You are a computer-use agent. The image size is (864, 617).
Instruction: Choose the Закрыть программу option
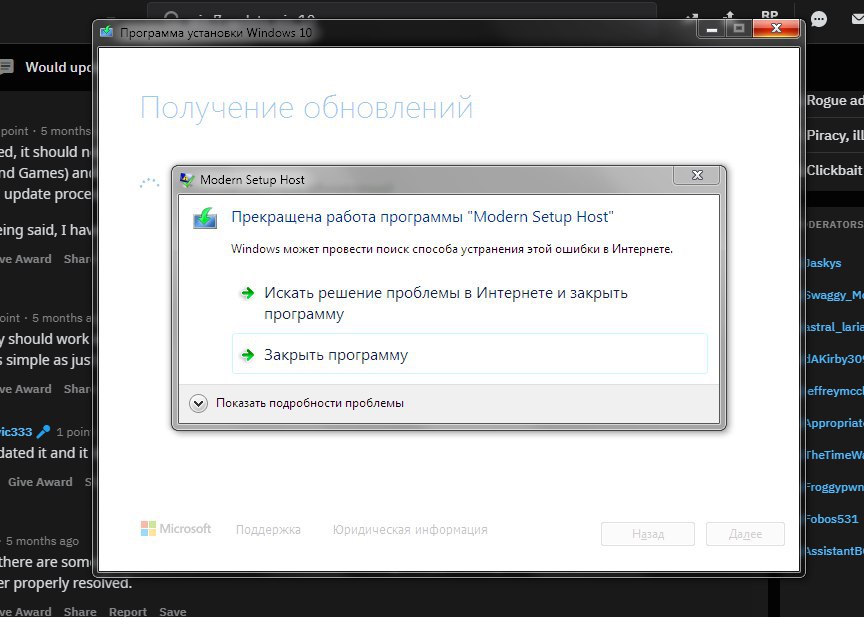coord(469,354)
